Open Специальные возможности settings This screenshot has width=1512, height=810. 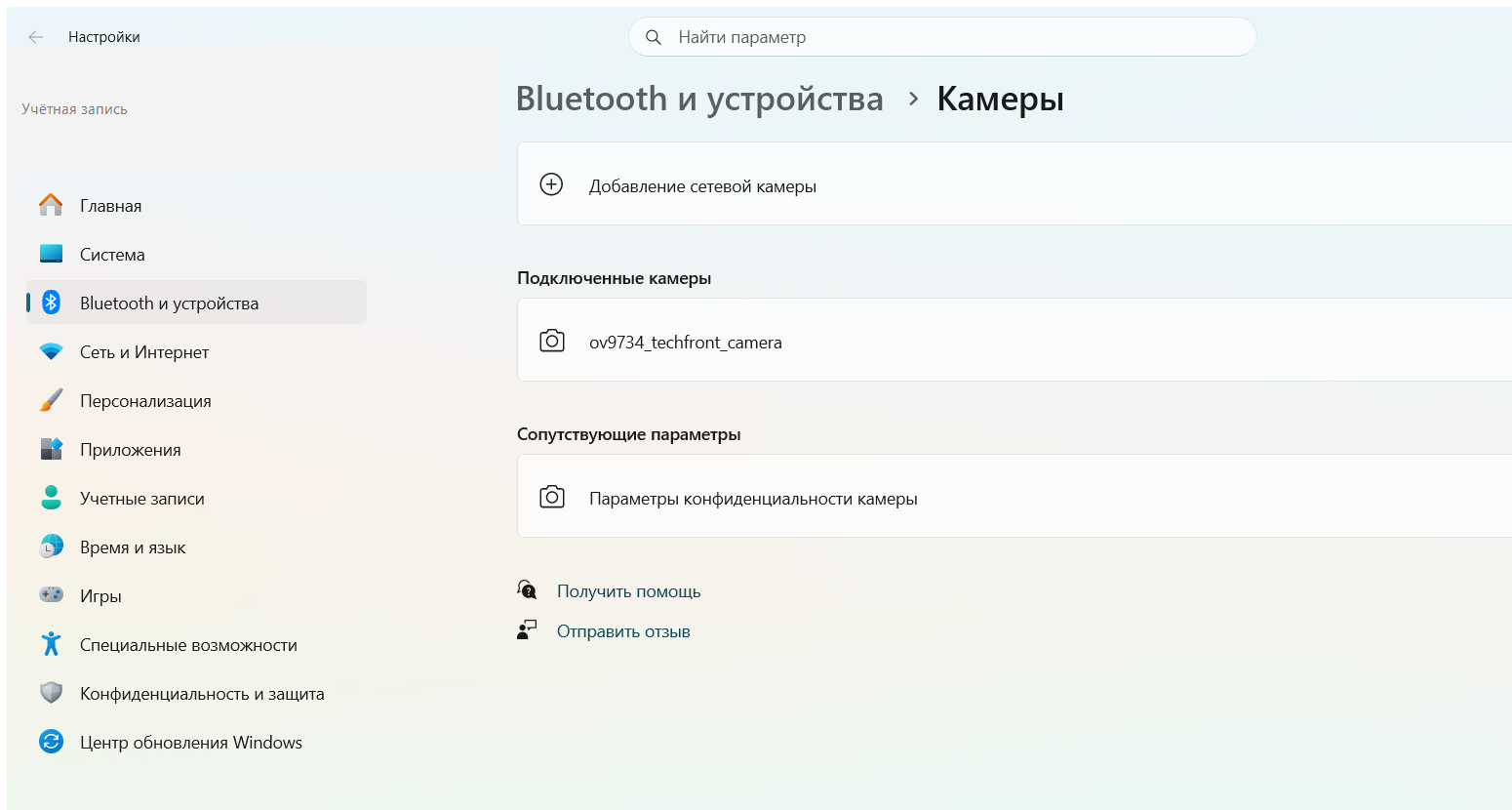click(196, 644)
